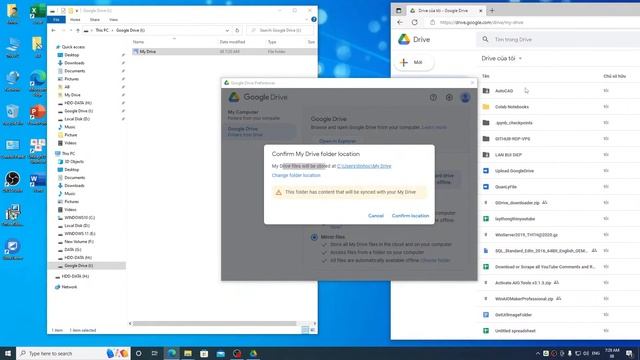Click the Learn more link in Preferences
640x360 pixels.
[x=434, y=127]
